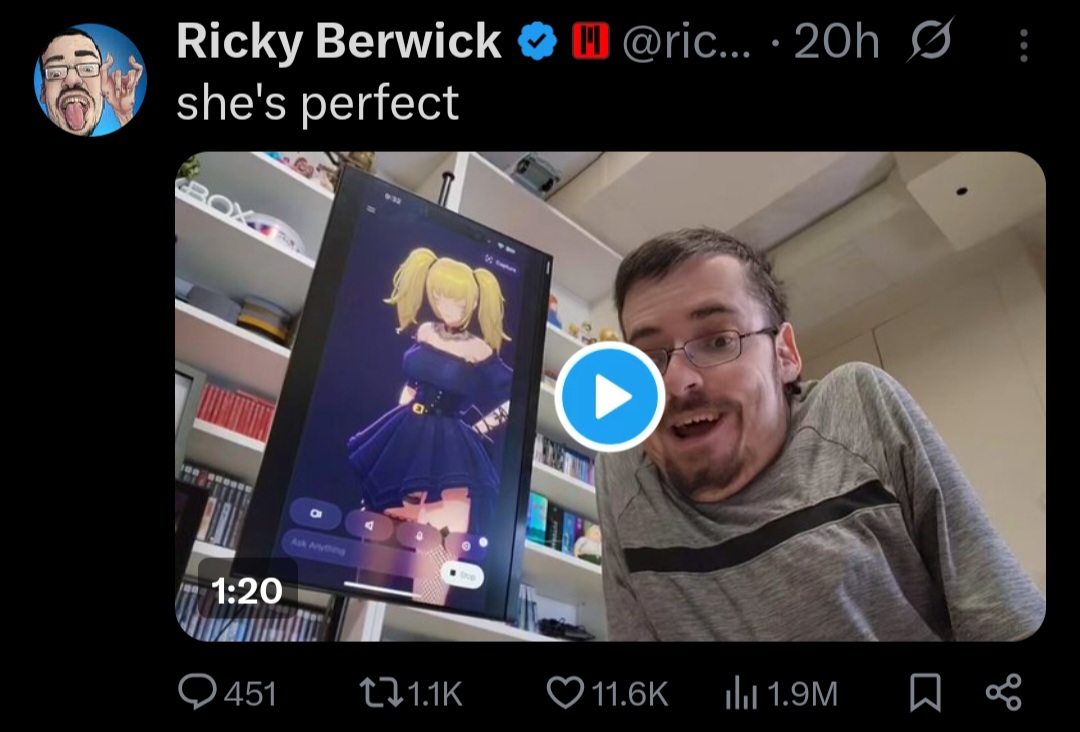Image resolution: width=1080 pixels, height=732 pixels.
Task: Click the 1:20 video duration badge
Action: (247, 591)
